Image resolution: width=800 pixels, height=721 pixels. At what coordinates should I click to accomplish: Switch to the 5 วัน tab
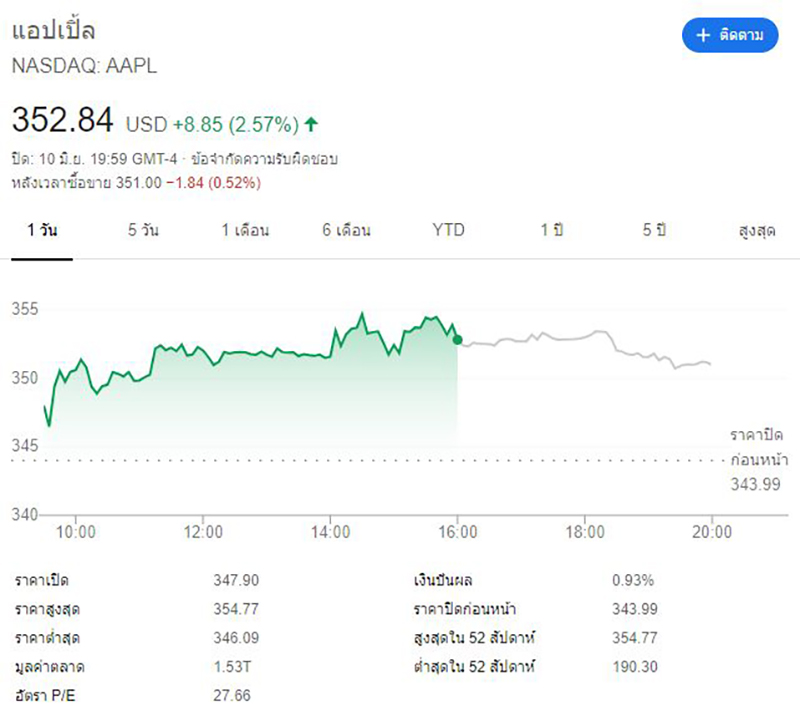tap(143, 231)
